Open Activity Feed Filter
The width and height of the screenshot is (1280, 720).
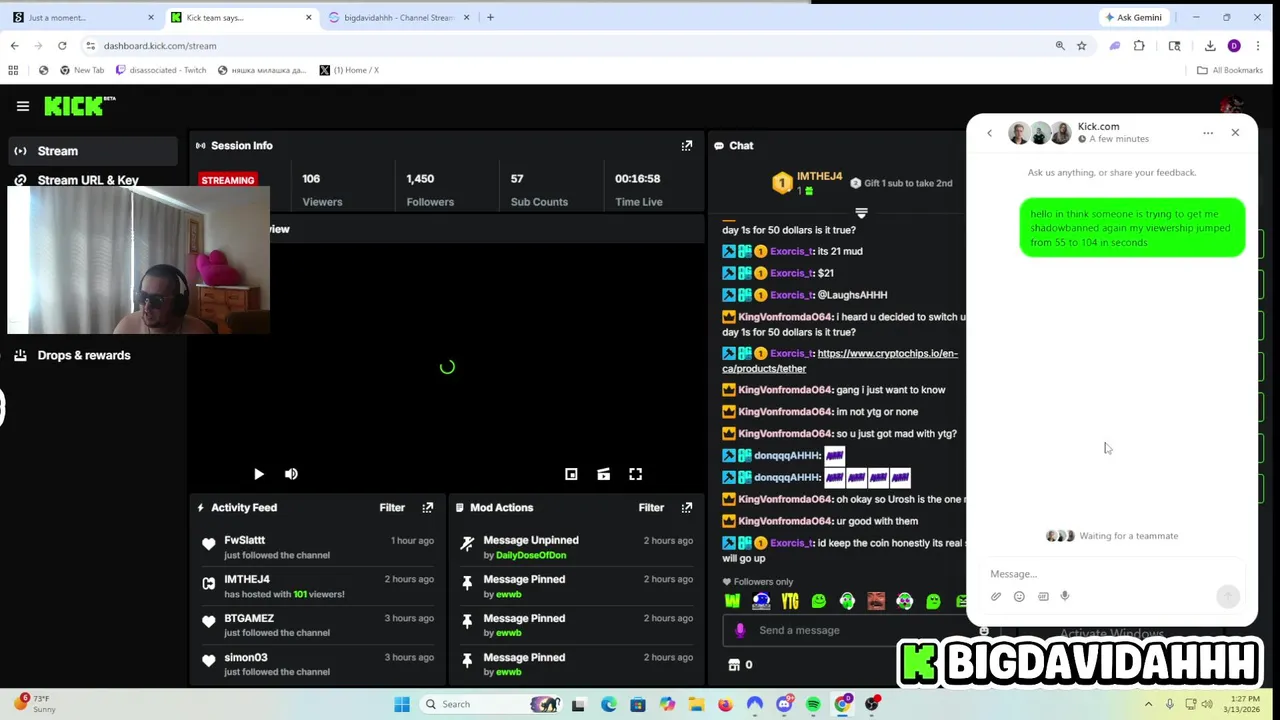coord(392,508)
